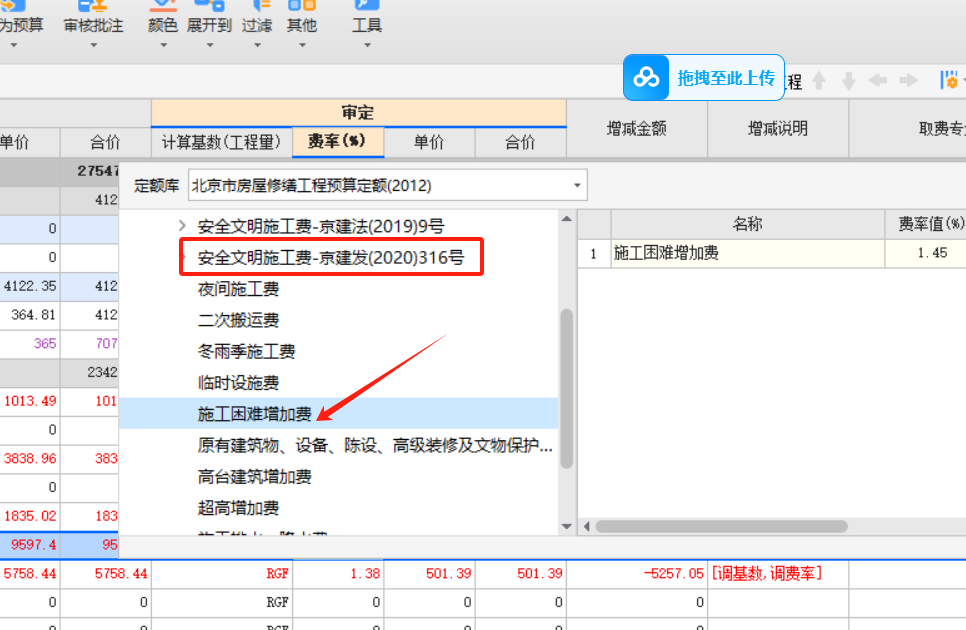Click the 1.38 rate cell
Image resolution: width=966 pixels, height=630 pixels.
point(338,573)
